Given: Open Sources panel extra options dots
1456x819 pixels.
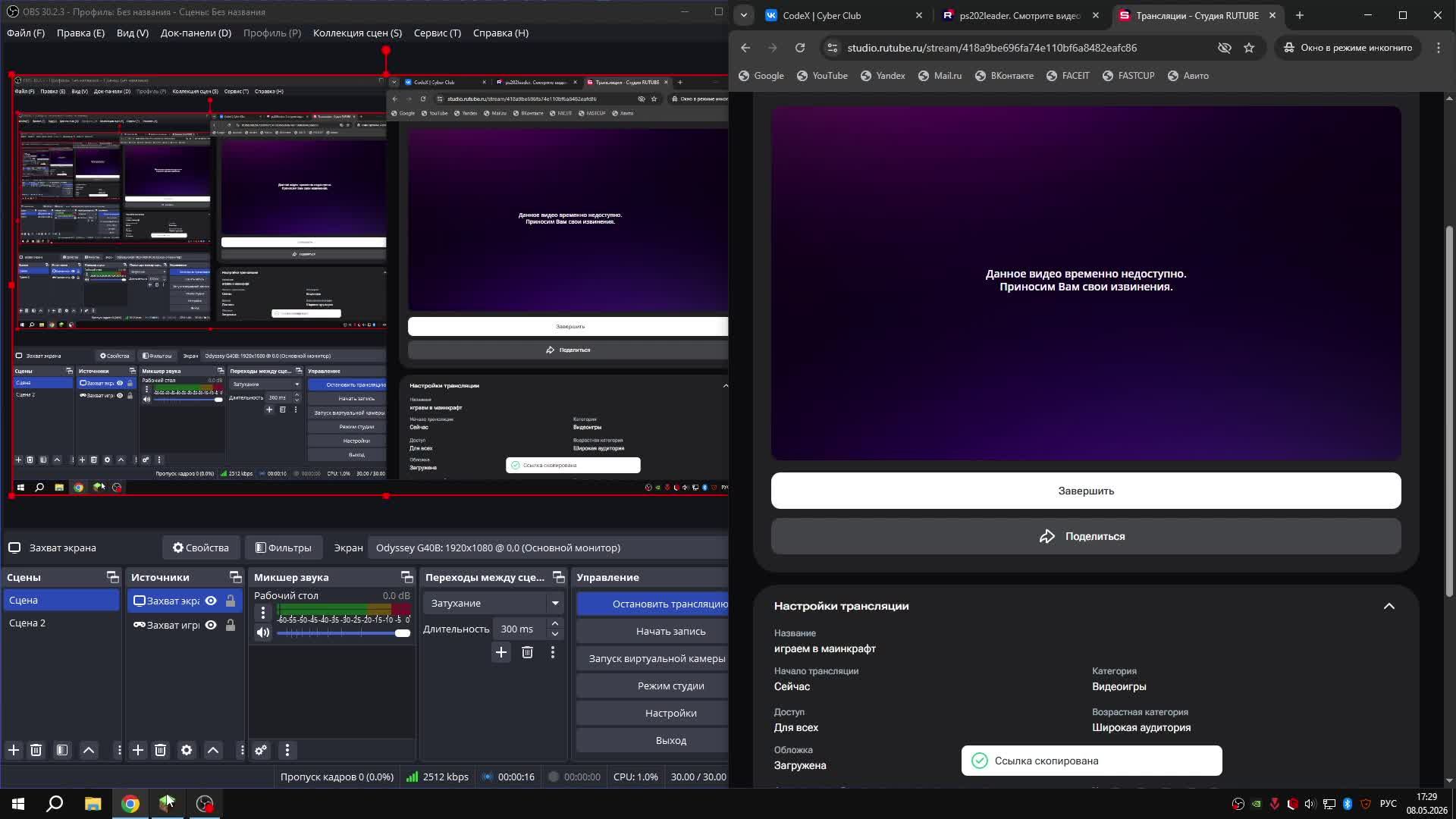Looking at the screenshot, I should point(241,750).
